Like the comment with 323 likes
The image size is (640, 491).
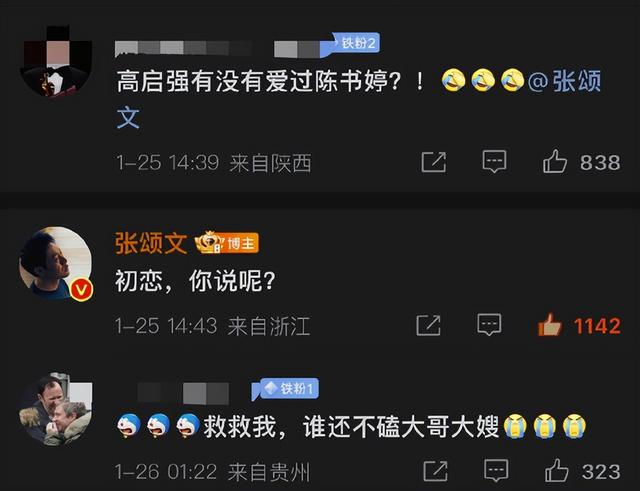coord(557,471)
